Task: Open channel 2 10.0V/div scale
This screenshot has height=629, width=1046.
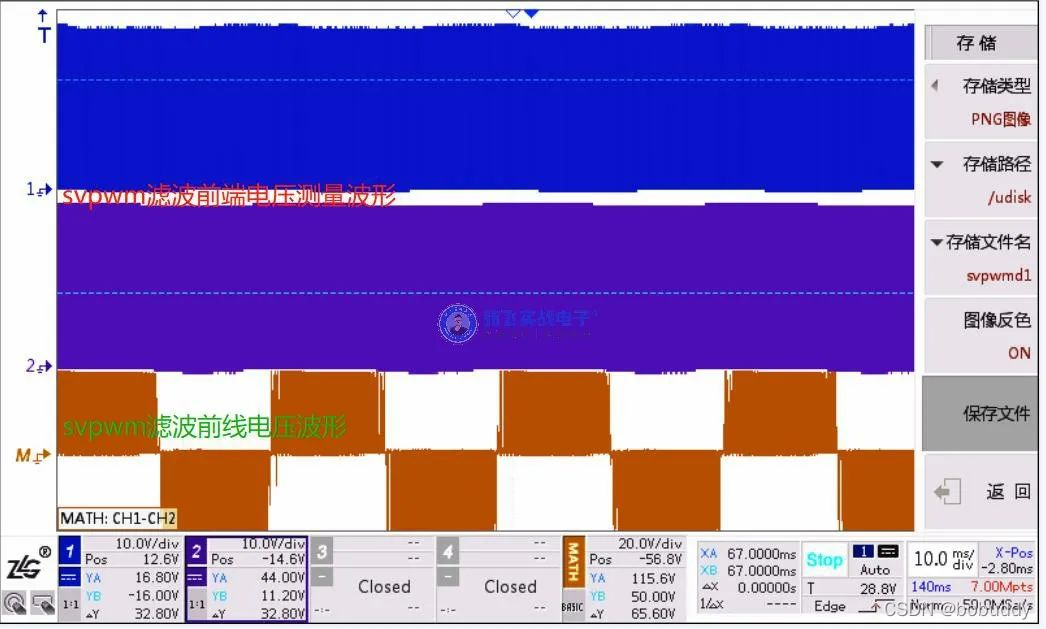Action: (273, 544)
